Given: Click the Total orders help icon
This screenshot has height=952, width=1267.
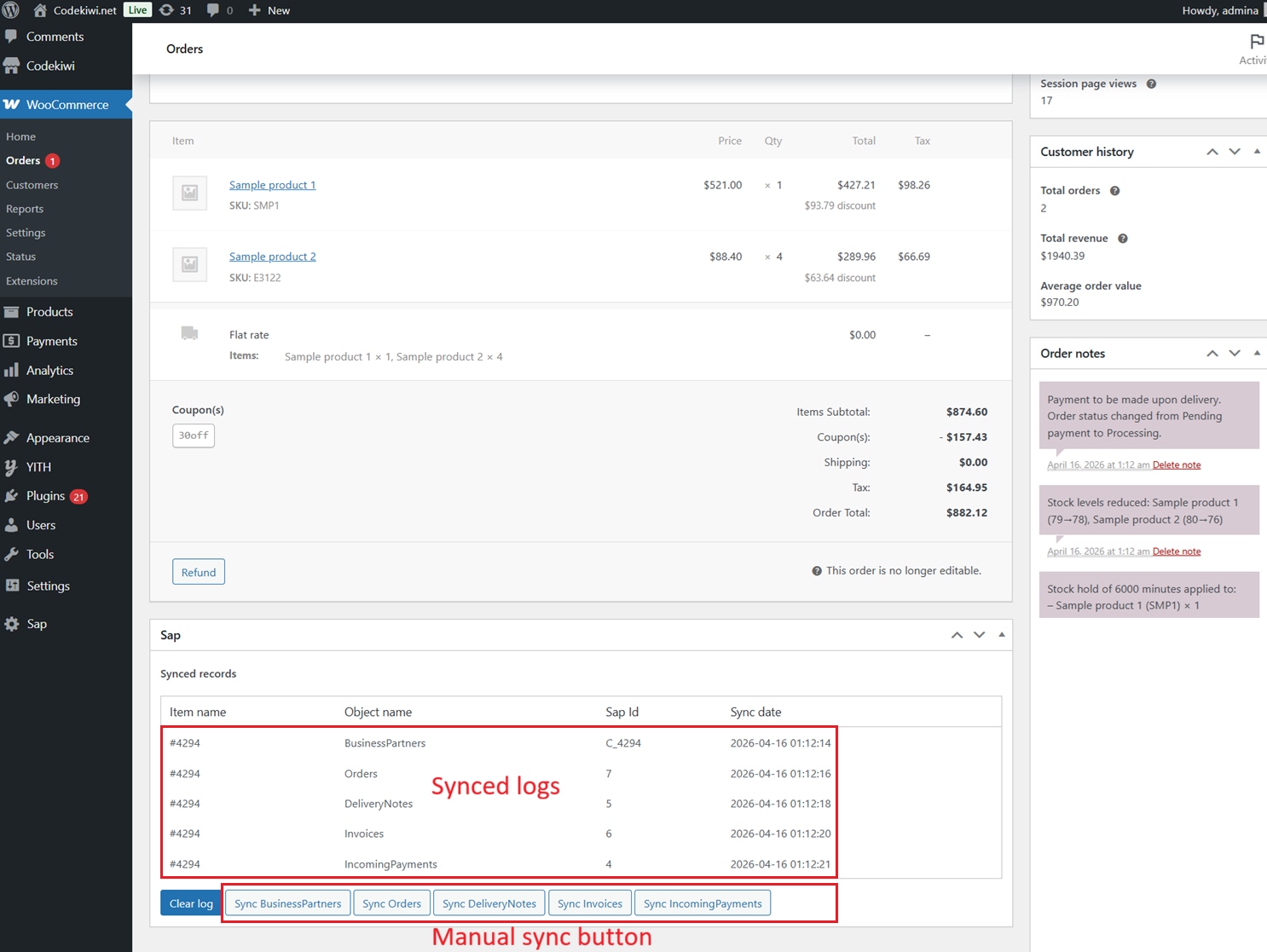Looking at the screenshot, I should point(1114,191).
